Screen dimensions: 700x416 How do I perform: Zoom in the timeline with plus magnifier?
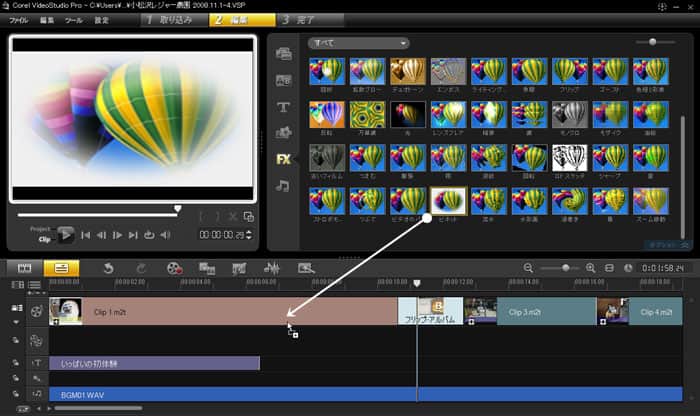(x=591, y=268)
